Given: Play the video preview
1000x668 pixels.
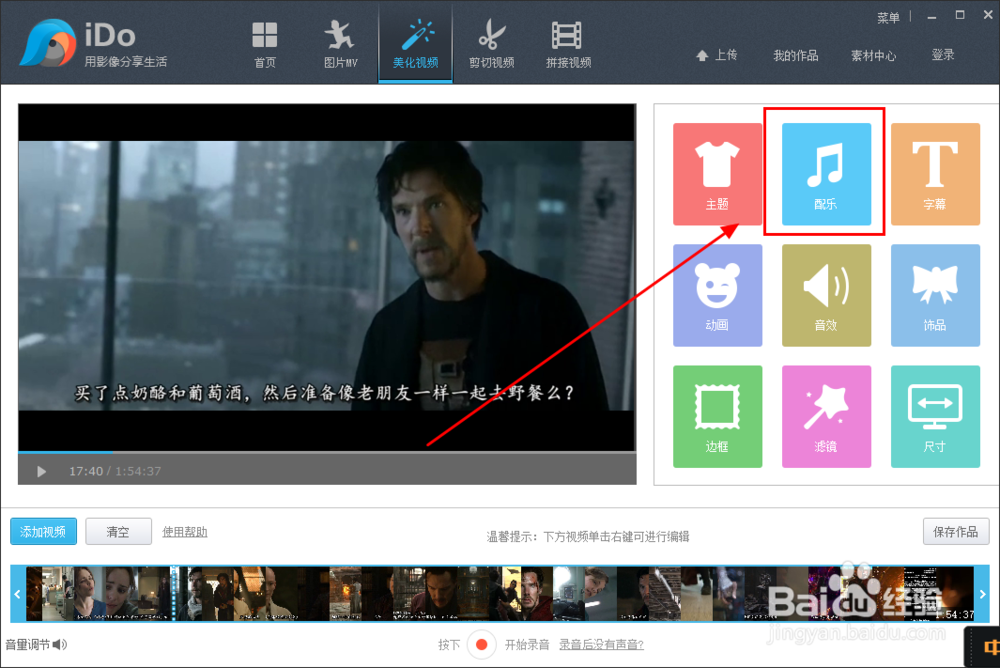Looking at the screenshot, I should tap(41, 471).
